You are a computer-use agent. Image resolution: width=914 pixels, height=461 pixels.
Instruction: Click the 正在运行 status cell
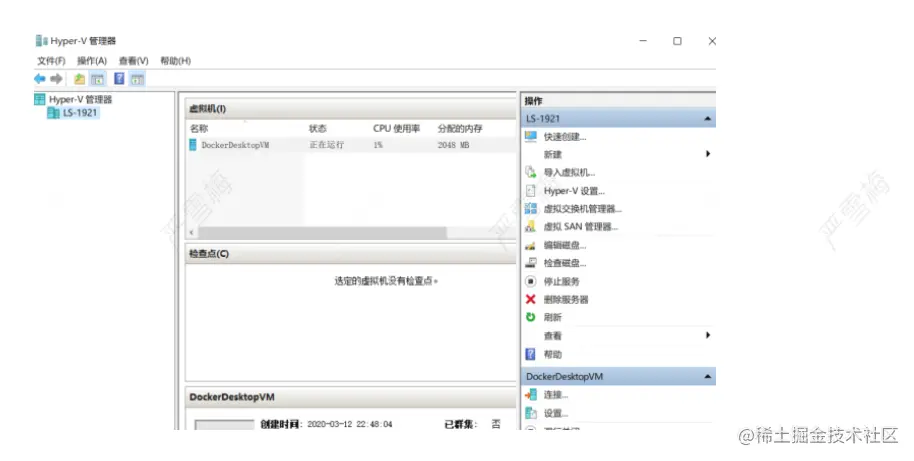tap(326, 145)
